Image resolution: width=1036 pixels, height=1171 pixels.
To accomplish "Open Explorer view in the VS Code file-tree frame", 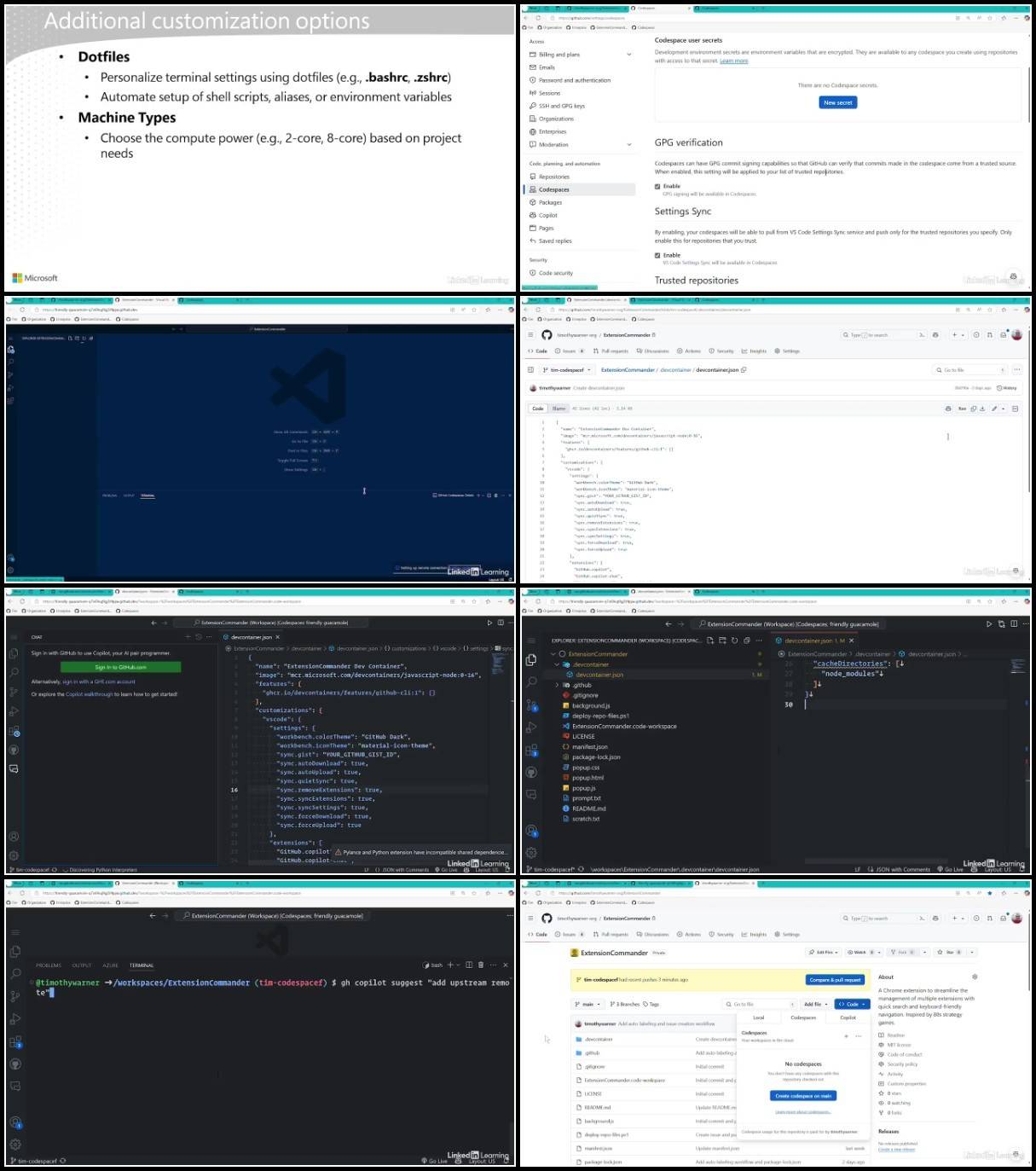I will coord(531,659).
